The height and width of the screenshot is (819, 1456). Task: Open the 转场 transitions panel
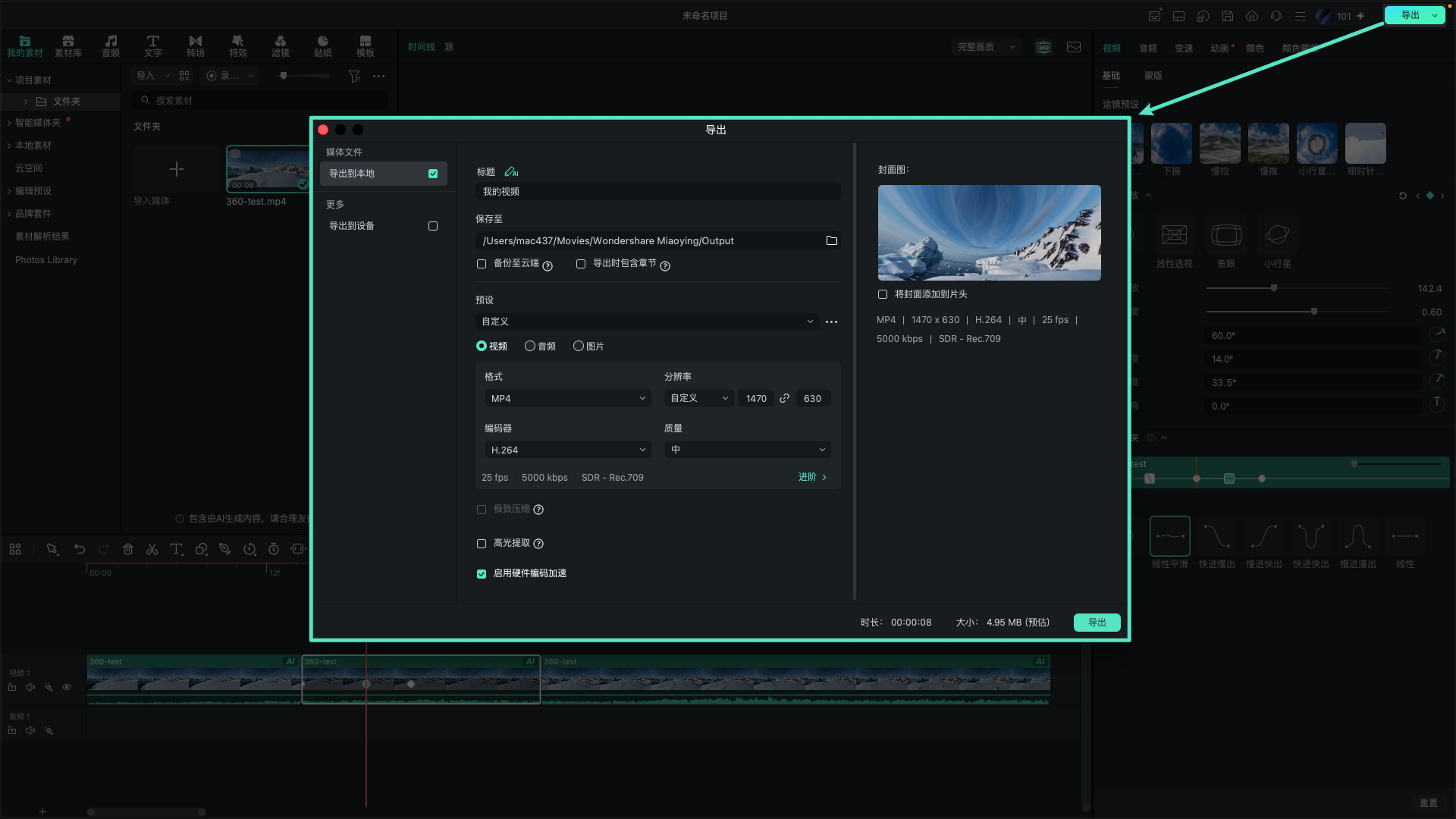(x=196, y=46)
